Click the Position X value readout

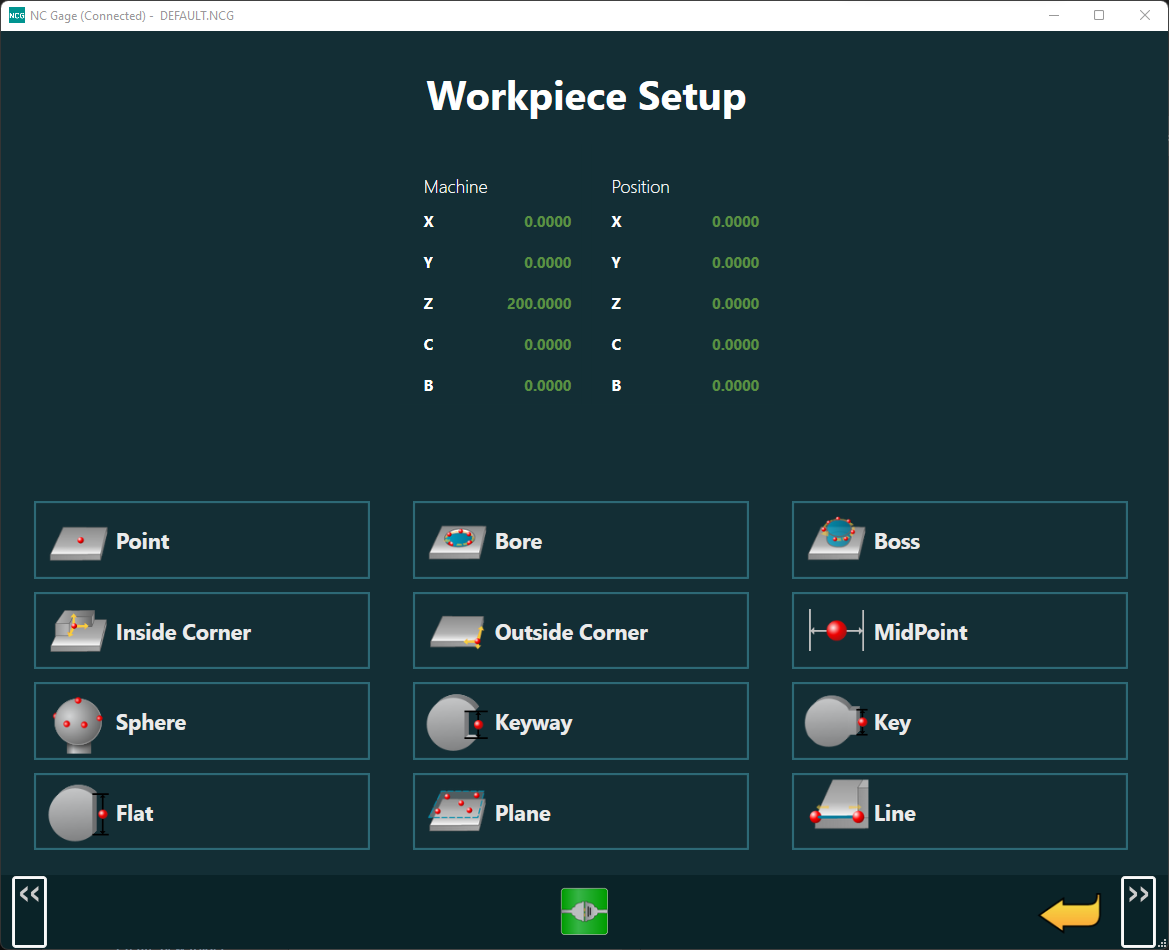735,222
